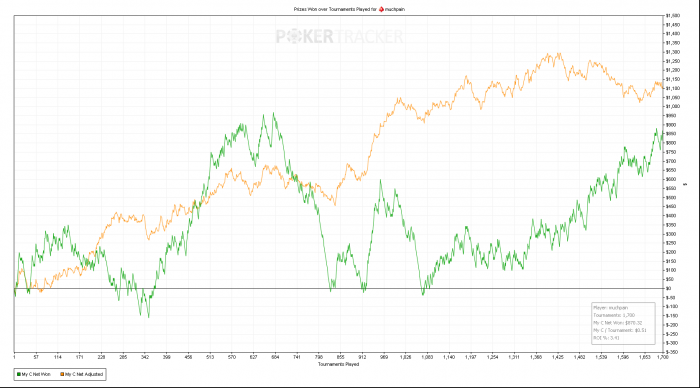The image size is (700, 388).
Task: Click the orange My C Net Adjusted legend swatch
Action: click(62, 374)
